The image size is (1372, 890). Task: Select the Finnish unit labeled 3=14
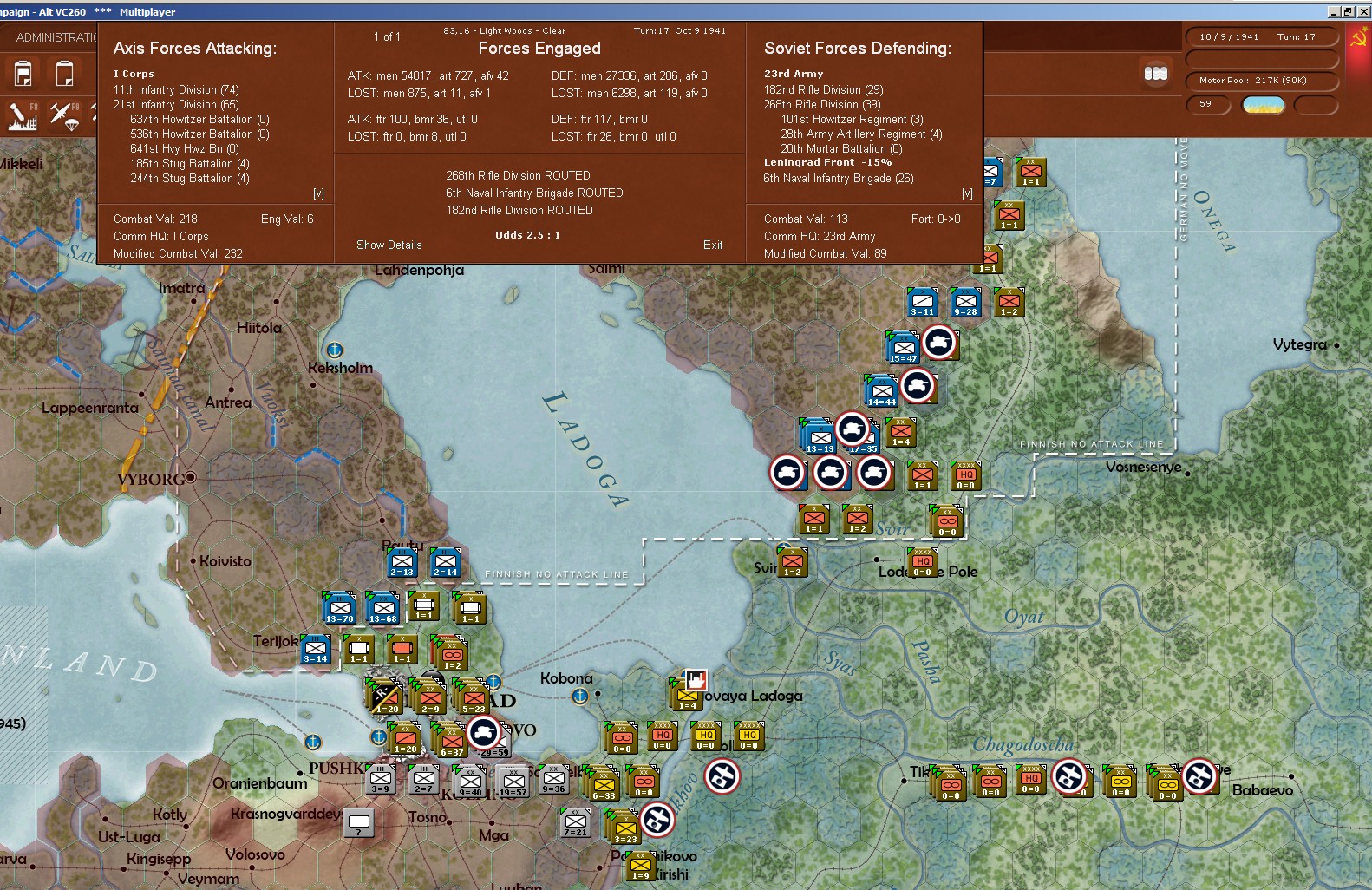(316, 650)
